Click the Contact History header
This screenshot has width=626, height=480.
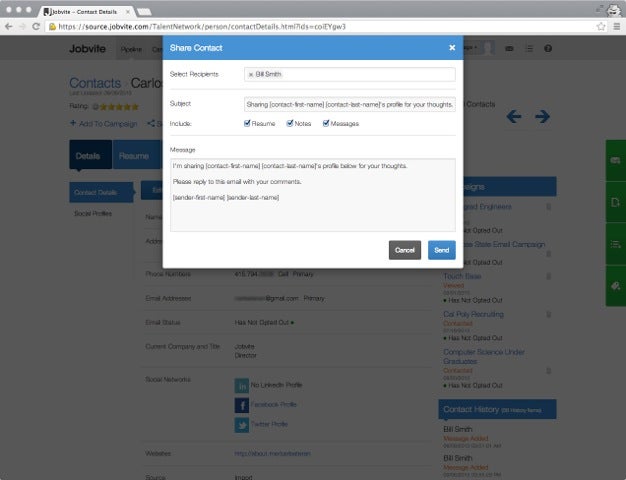[x=497, y=409]
